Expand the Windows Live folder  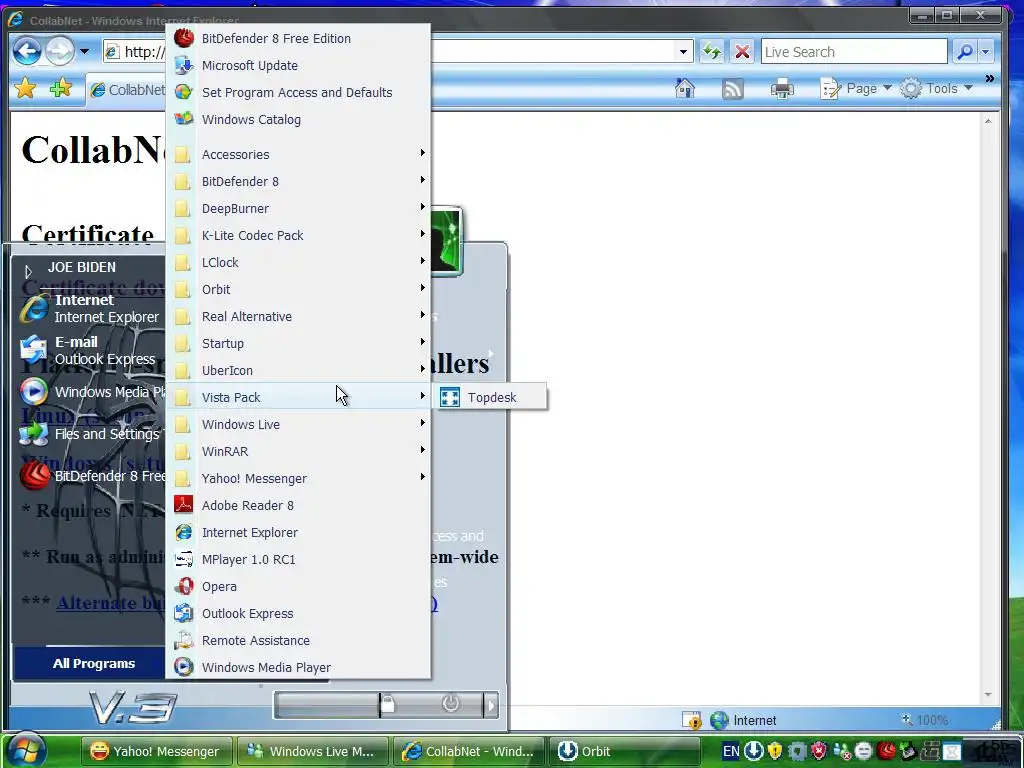(298, 424)
